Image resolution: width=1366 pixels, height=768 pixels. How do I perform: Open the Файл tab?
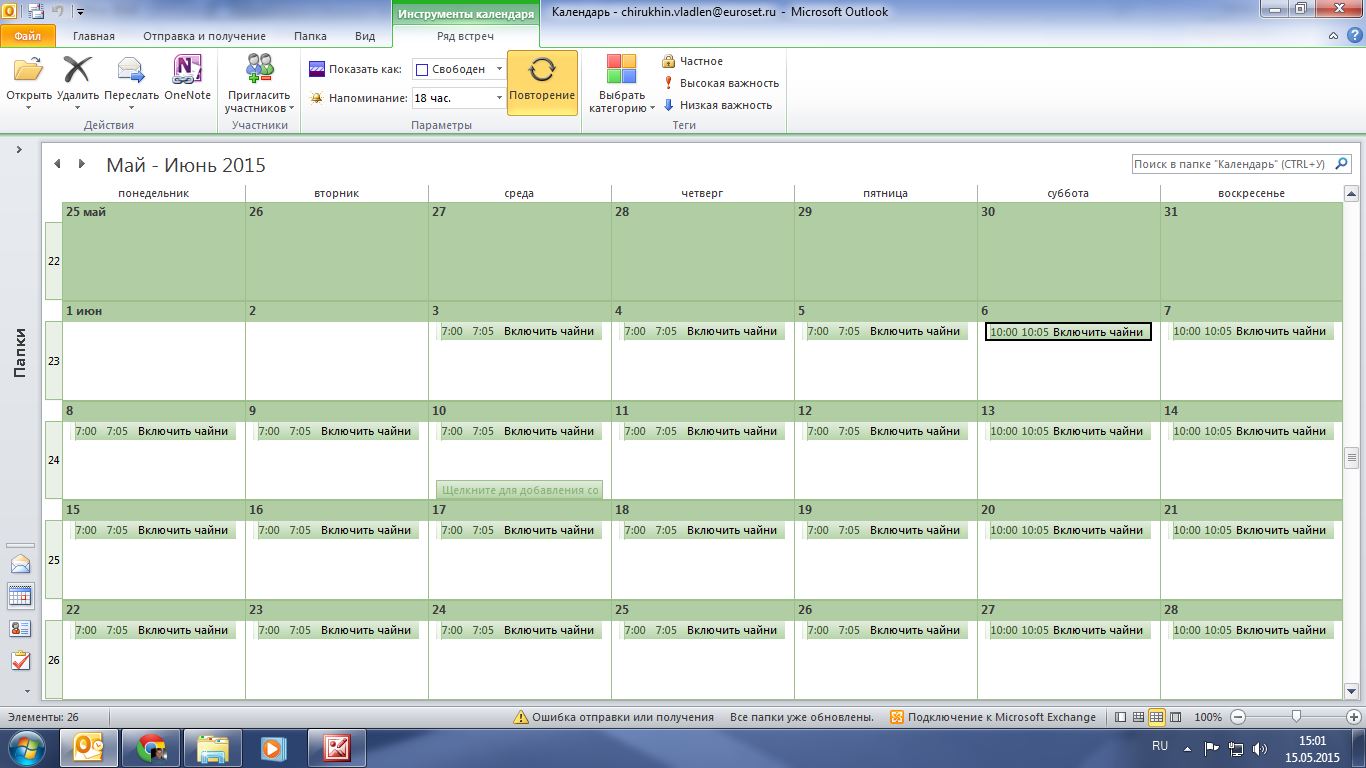coord(27,36)
